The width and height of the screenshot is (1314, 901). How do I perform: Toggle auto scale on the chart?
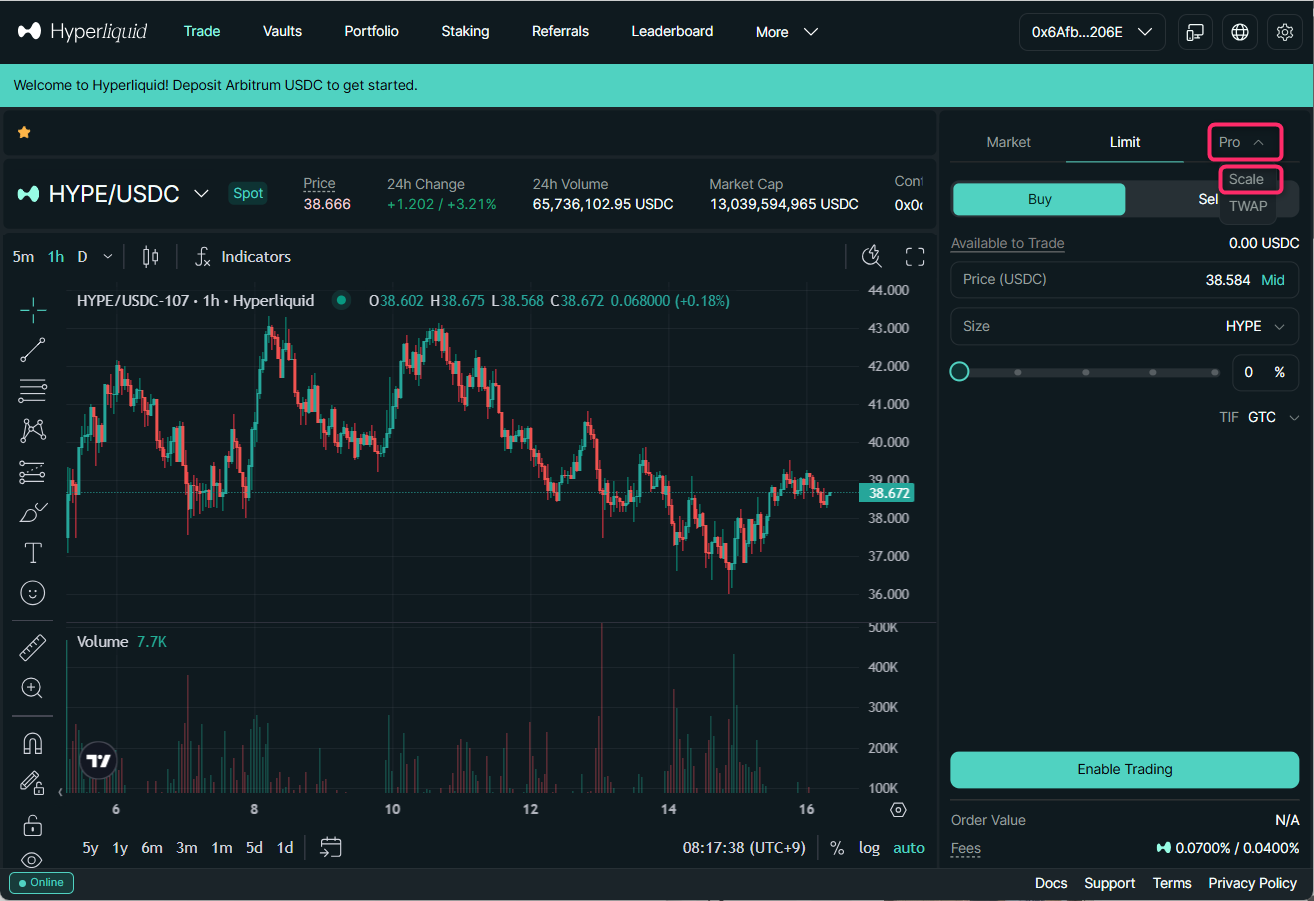(908, 848)
